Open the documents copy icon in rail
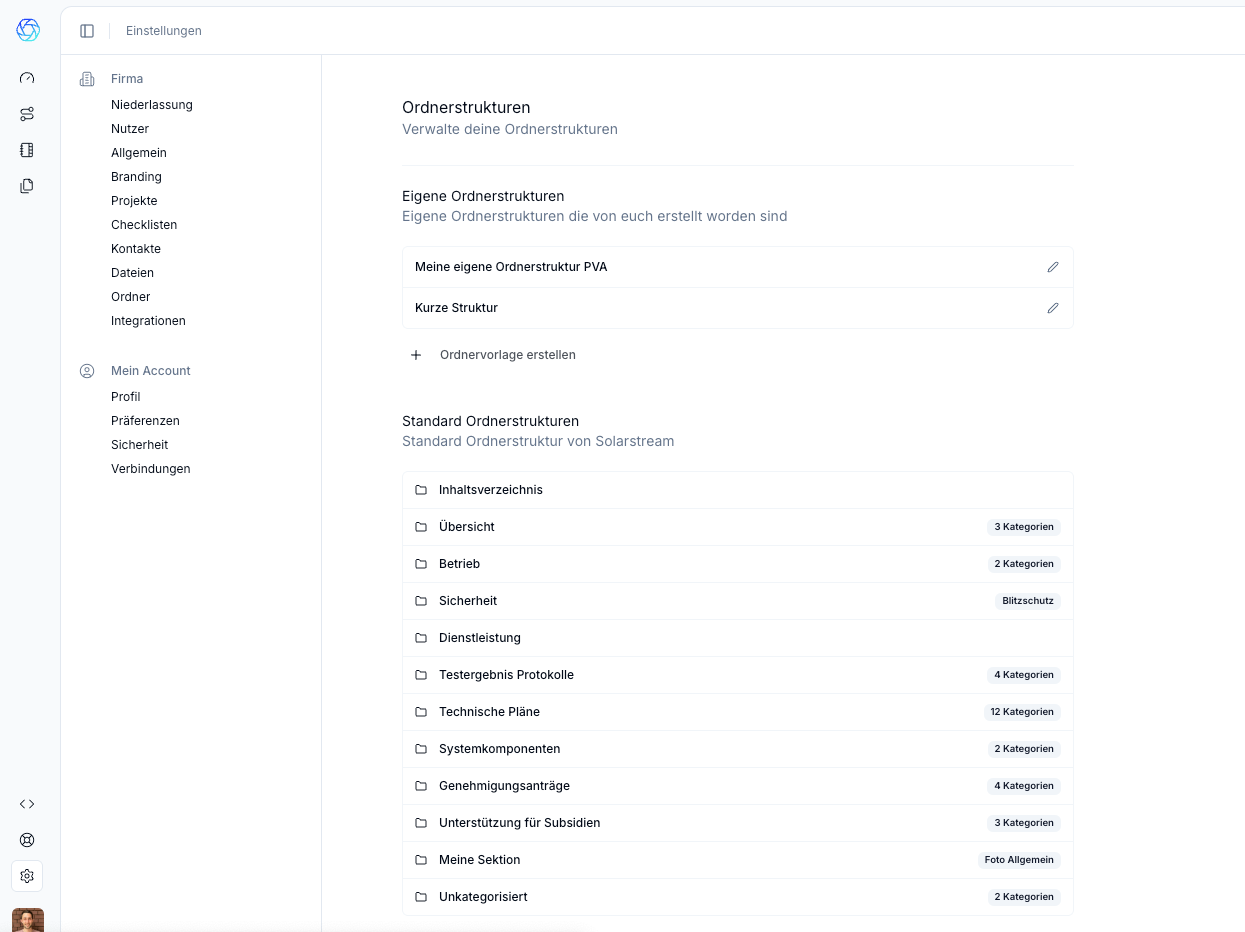This screenshot has width=1245, height=932. pos(27,186)
